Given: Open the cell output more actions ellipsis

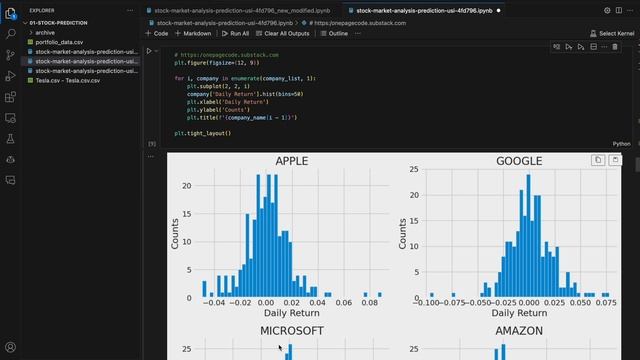Looking at the screenshot, I should pyautogui.click(x=151, y=156).
